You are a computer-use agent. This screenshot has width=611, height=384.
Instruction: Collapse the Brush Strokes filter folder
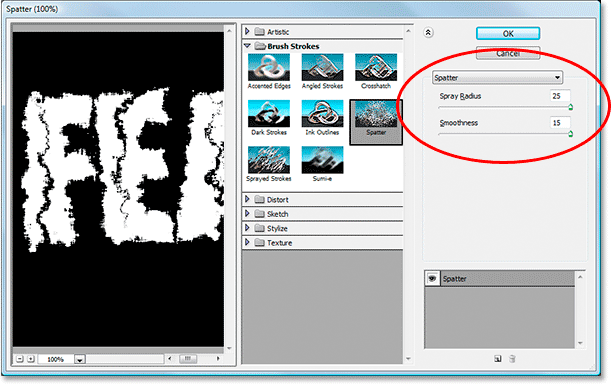[x=247, y=46]
